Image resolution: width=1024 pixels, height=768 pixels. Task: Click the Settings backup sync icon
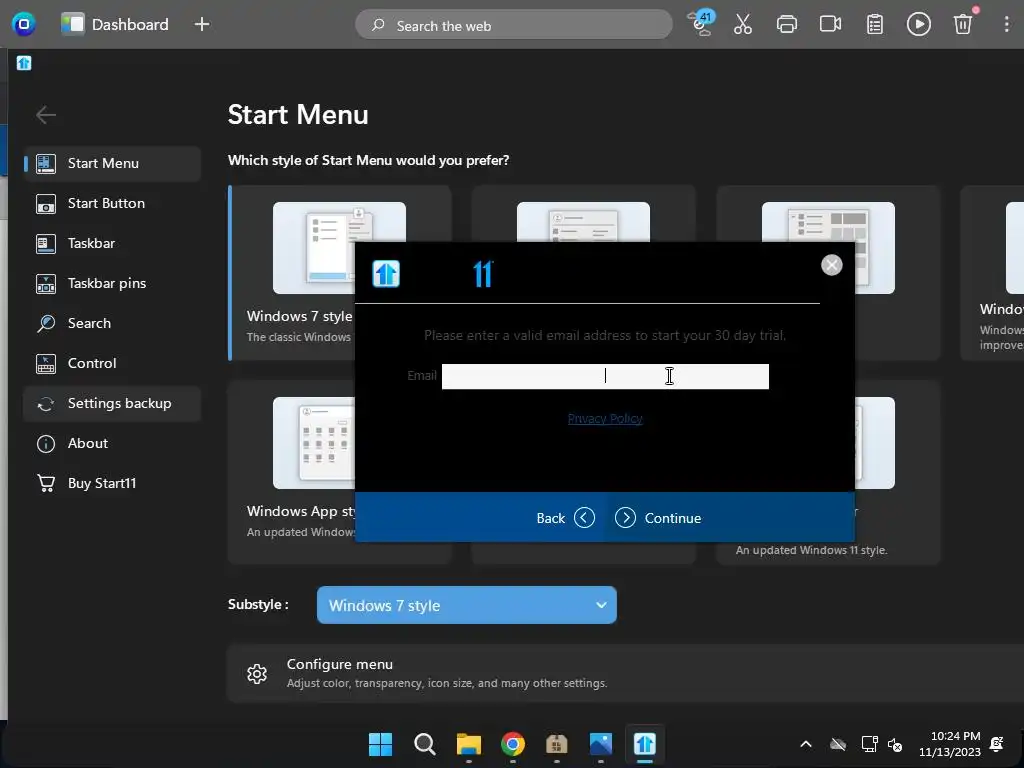(46, 404)
